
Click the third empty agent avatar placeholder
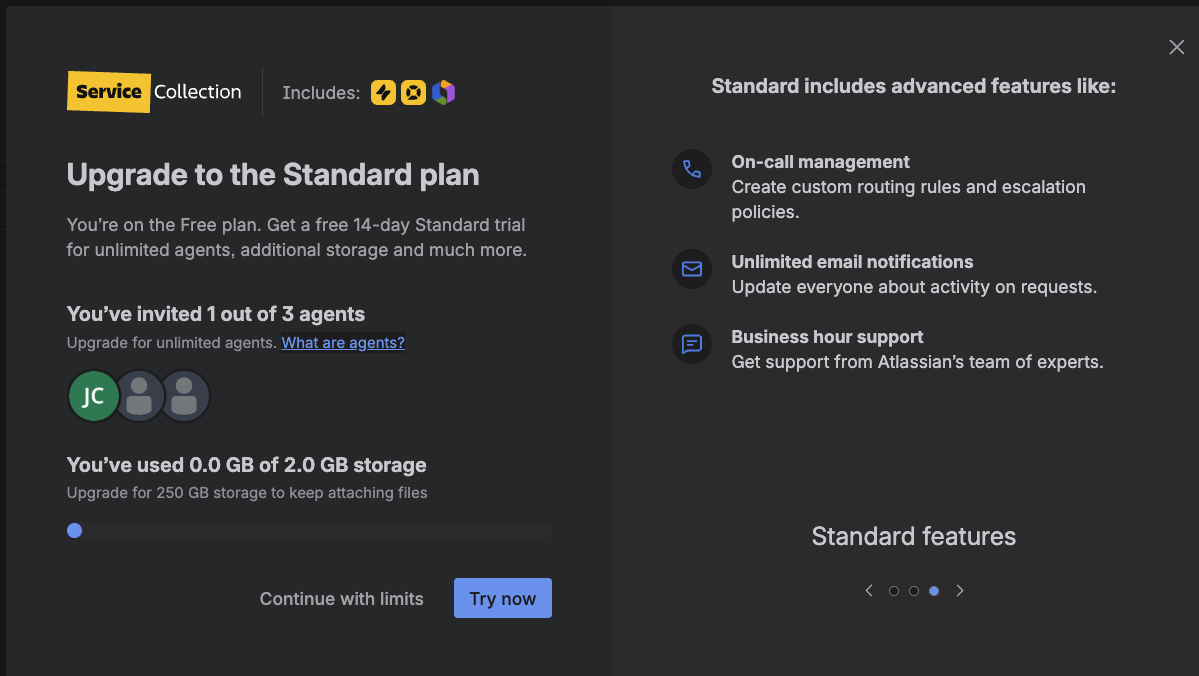pyautogui.click(x=185, y=396)
